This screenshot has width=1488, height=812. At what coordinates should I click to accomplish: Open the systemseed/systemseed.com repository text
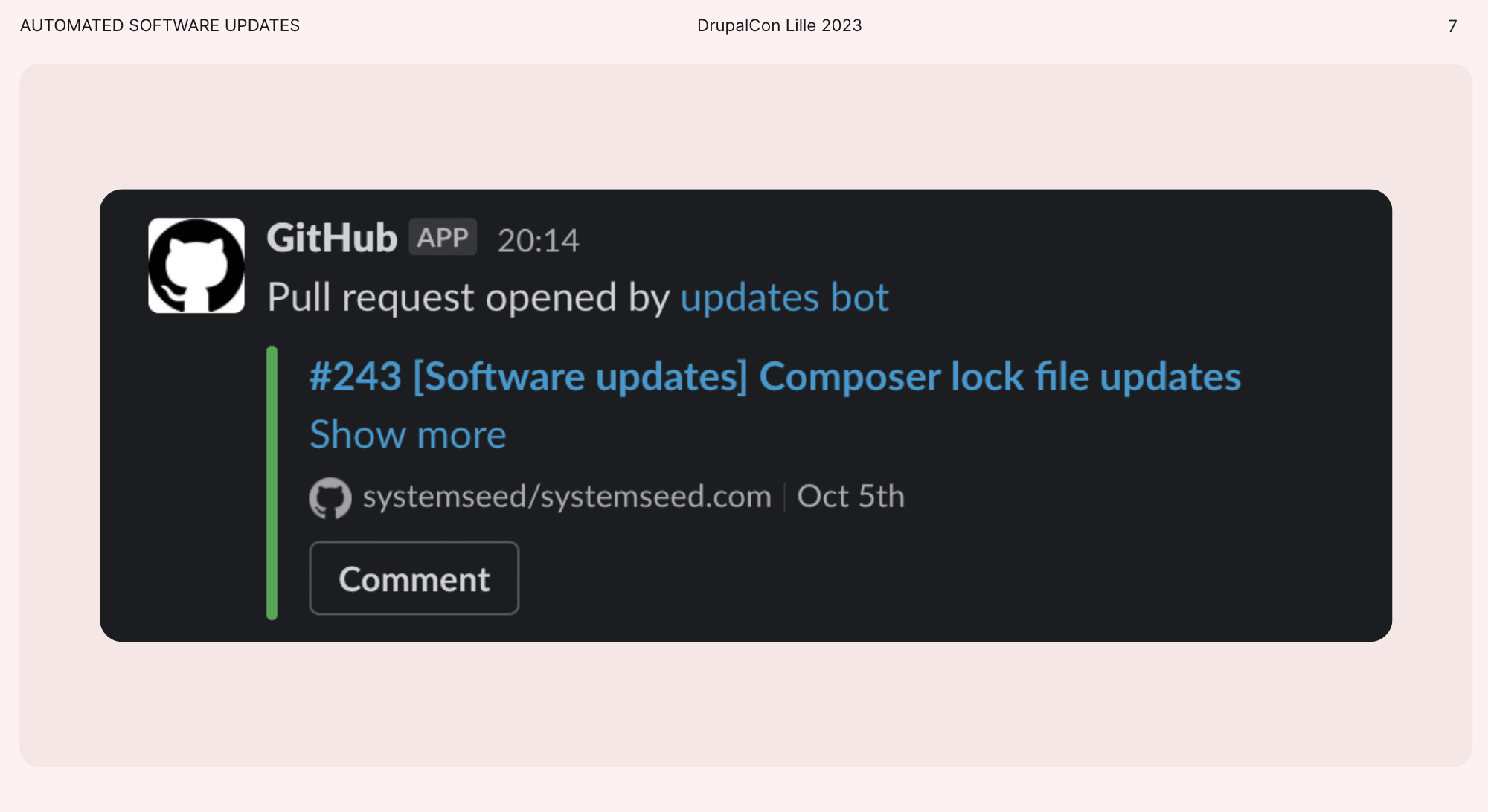pyautogui.click(x=567, y=497)
